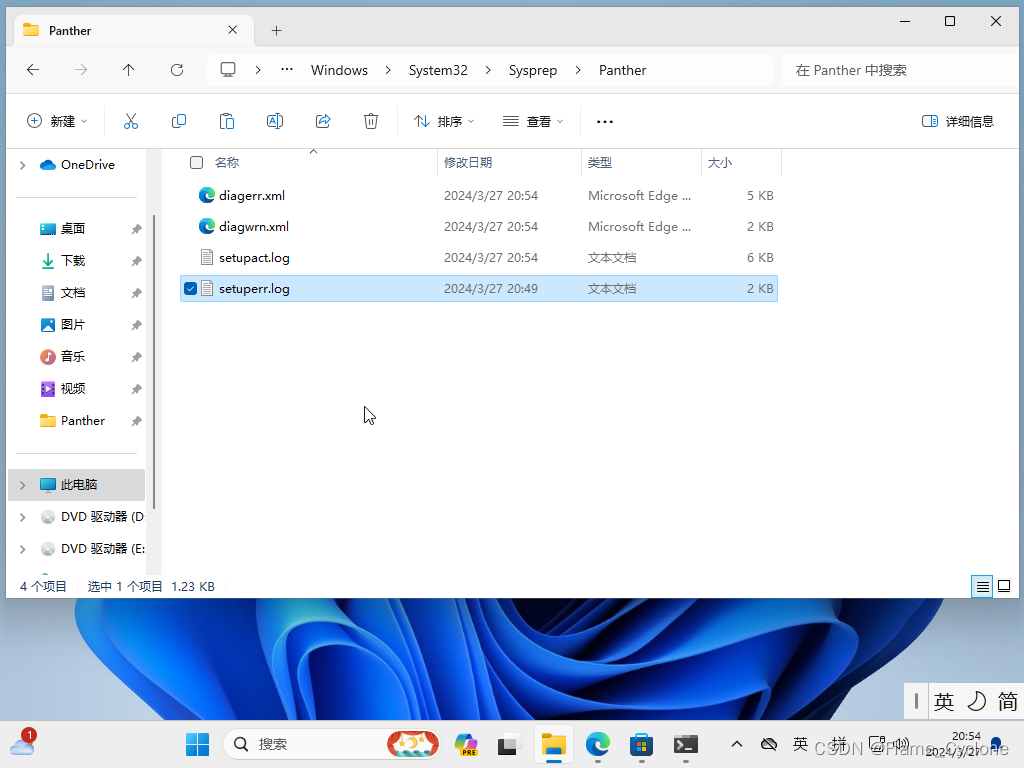Click the search Panther input field

pyautogui.click(x=901, y=70)
